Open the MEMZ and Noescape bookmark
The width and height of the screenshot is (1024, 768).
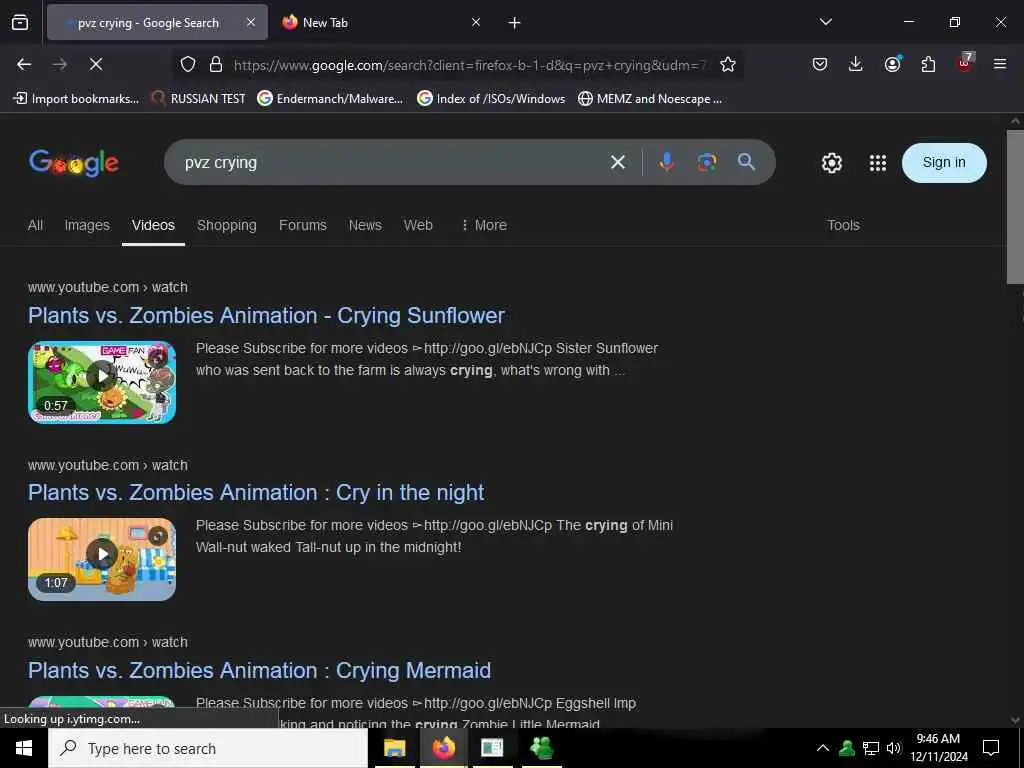[x=650, y=99]
